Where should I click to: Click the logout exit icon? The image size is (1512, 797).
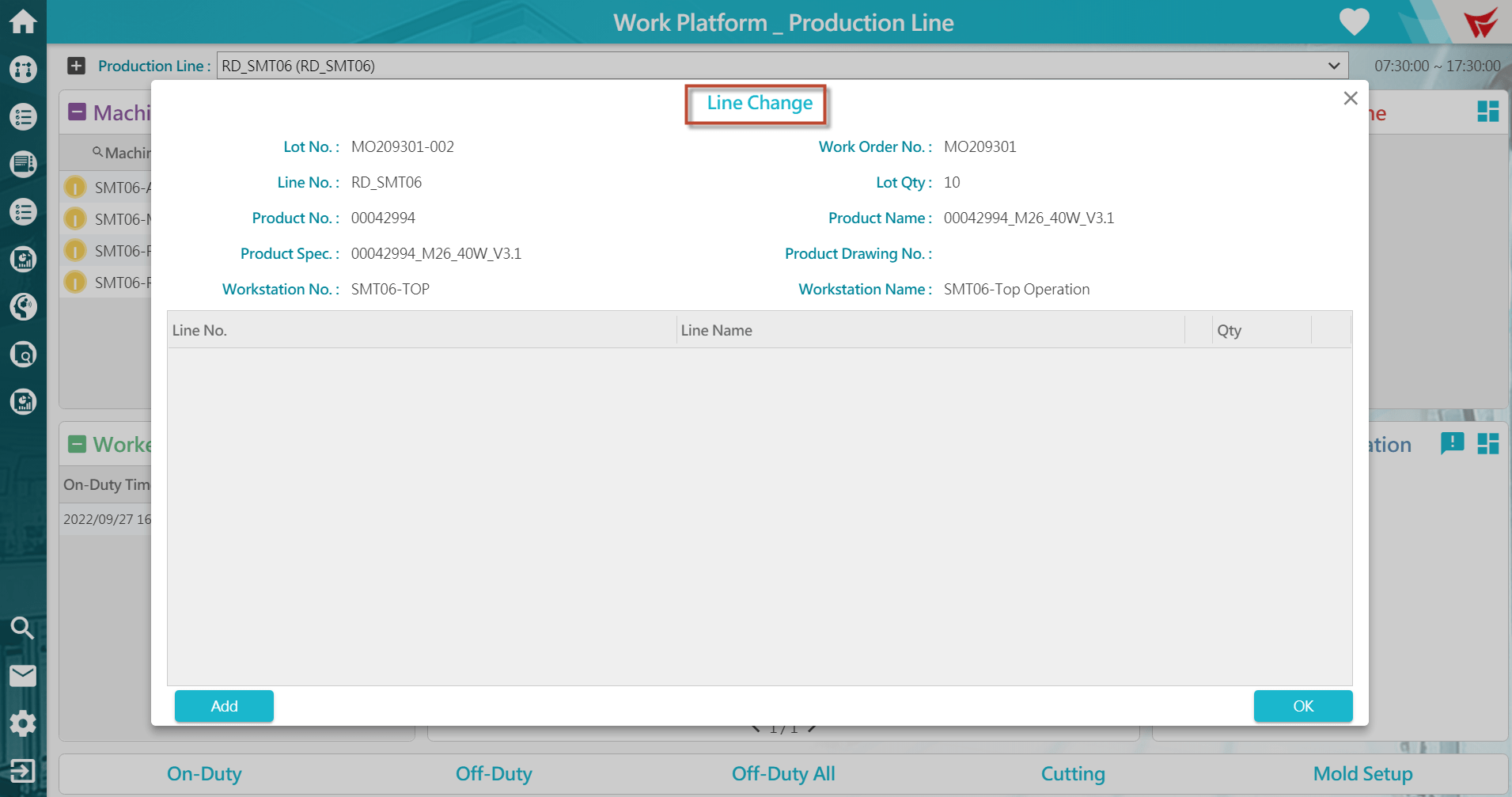(x=22, y=771)
